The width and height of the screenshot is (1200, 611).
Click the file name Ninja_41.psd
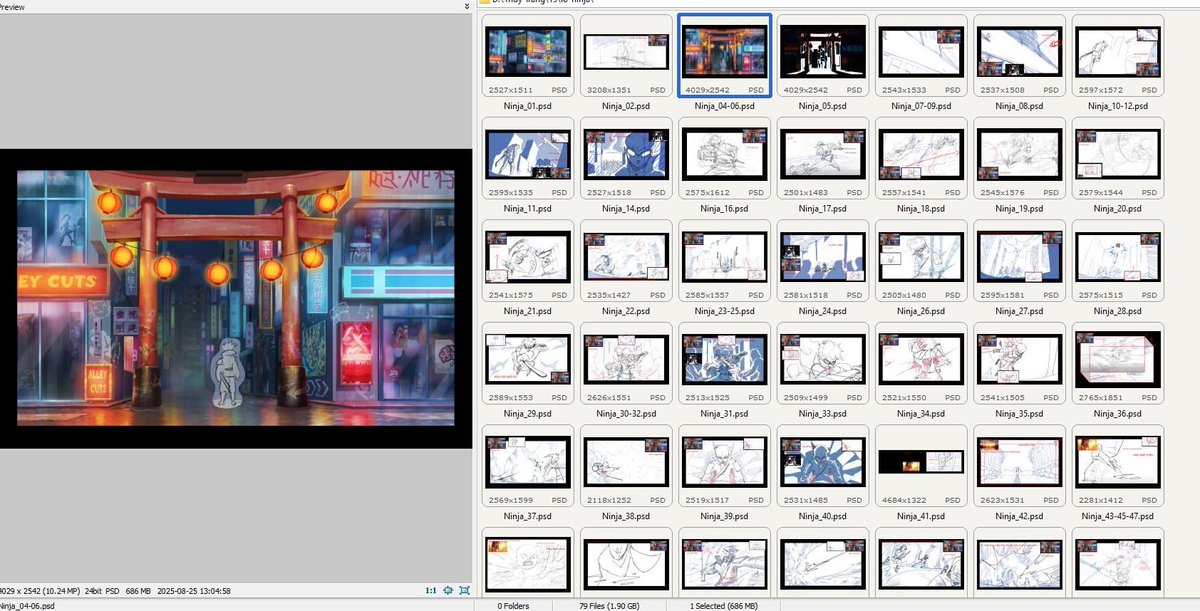(920, 516)
